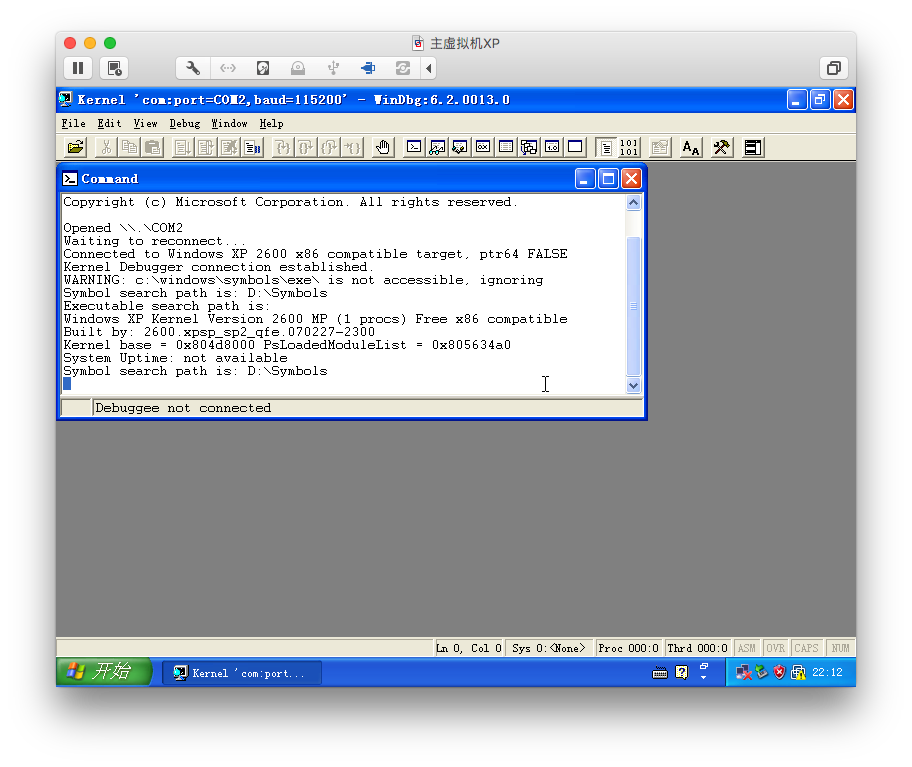Open the Locals window icon
This screenshot has height=767, width=912.
pos(459,147)
